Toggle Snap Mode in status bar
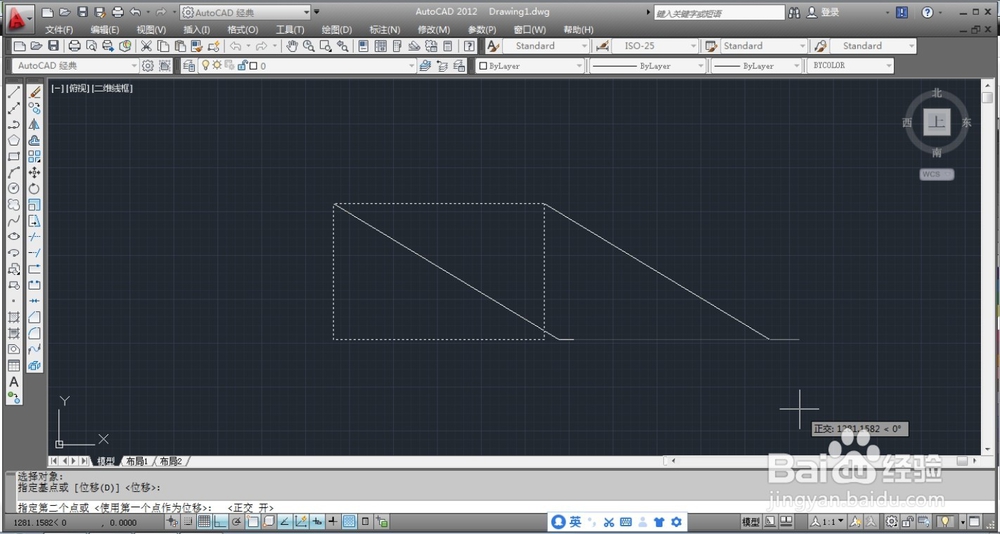Image resolution: width=1000 pixels, height=534 pixels. click(189, 522)
